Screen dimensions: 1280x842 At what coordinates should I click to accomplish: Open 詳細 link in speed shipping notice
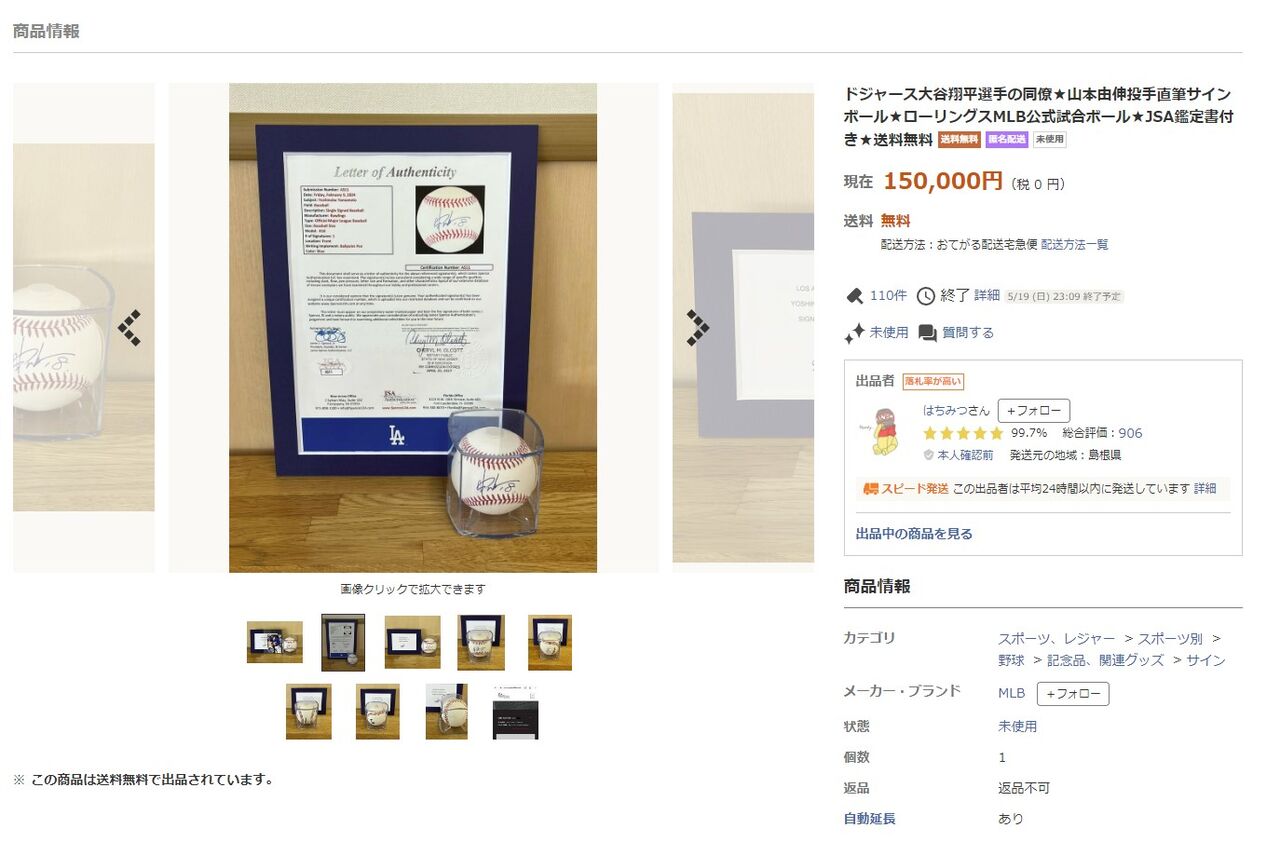[x=1205, y=489]
